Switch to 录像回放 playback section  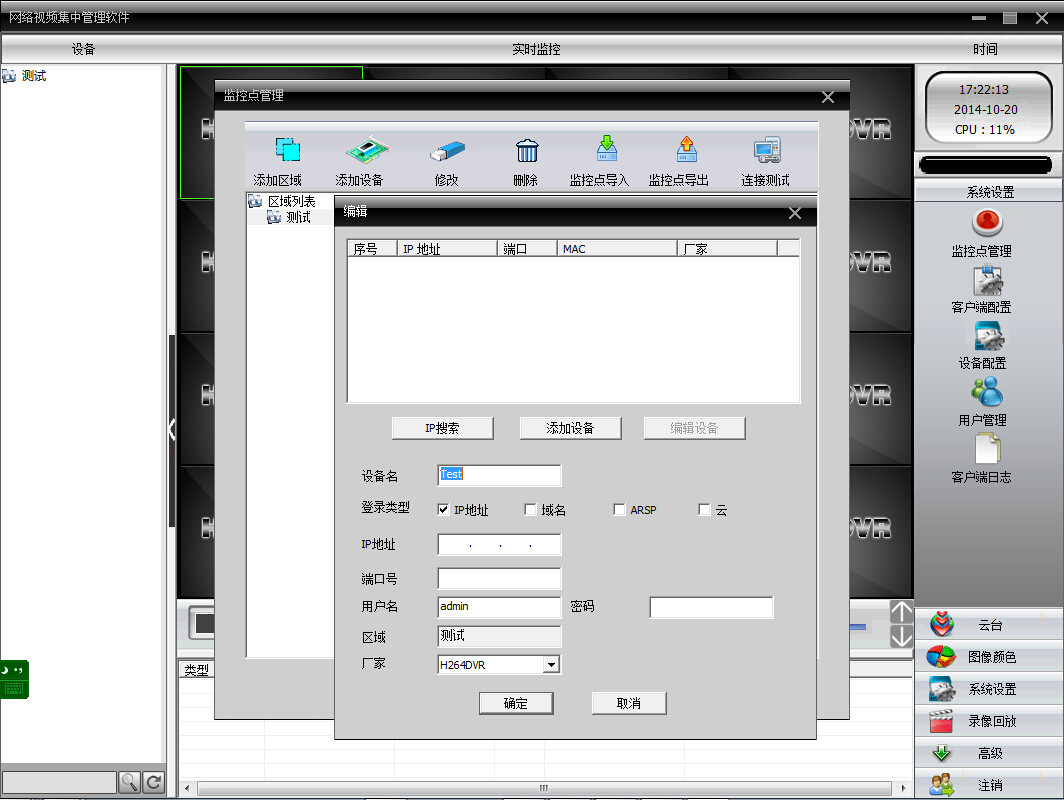[988, 721]
